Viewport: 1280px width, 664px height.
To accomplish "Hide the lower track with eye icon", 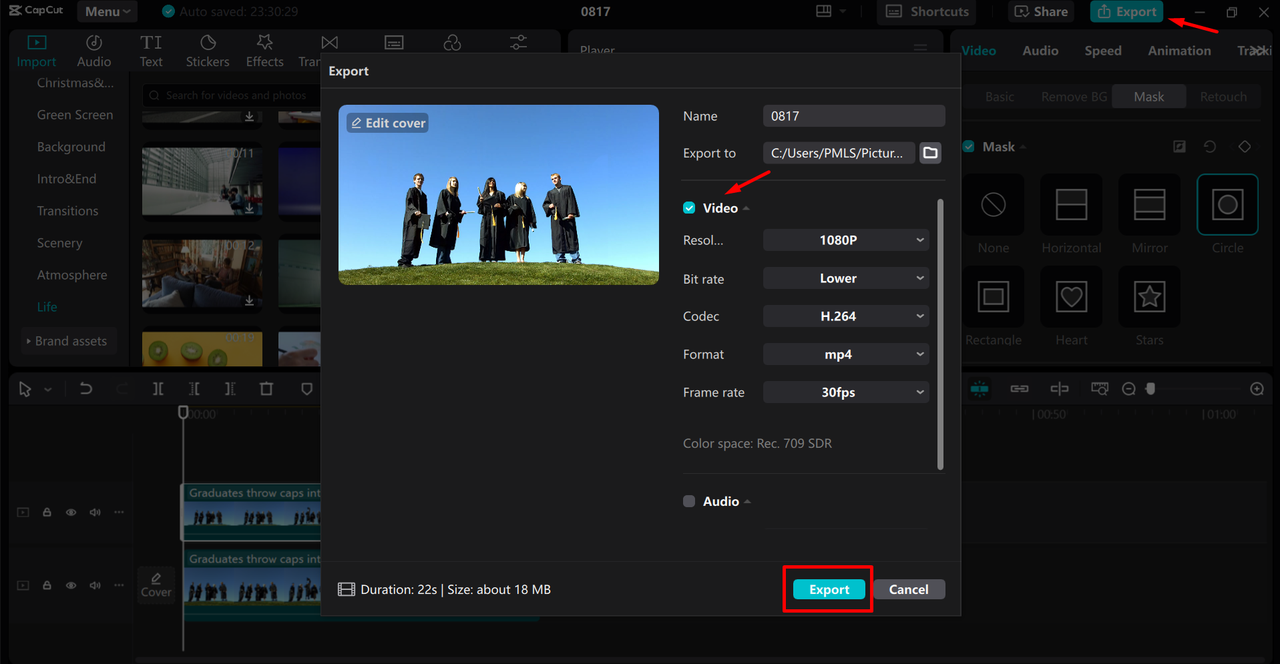I will click(71, 585).
